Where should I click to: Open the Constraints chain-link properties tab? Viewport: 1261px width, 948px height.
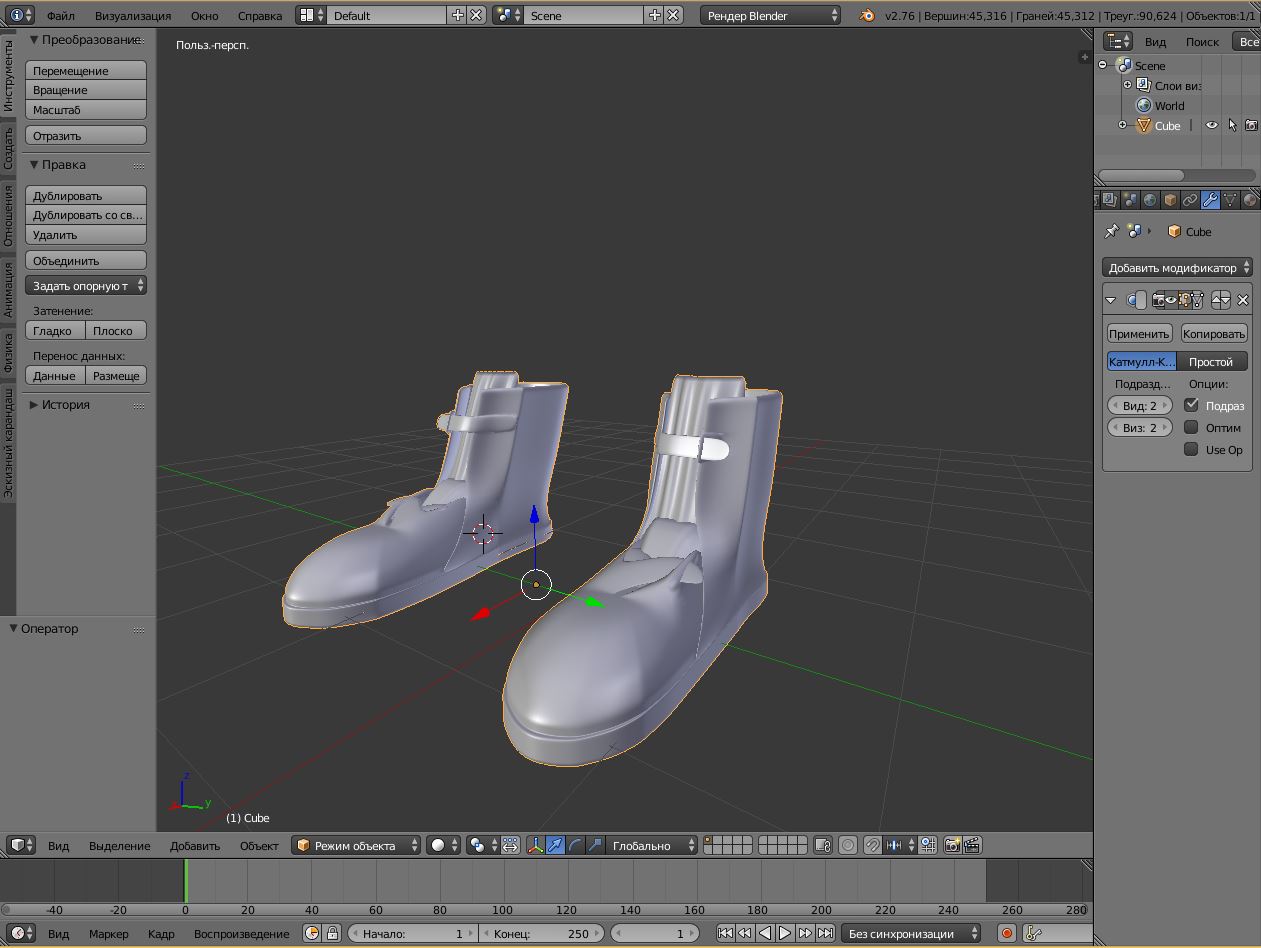pyautogui.click(x=1190, y=200)
